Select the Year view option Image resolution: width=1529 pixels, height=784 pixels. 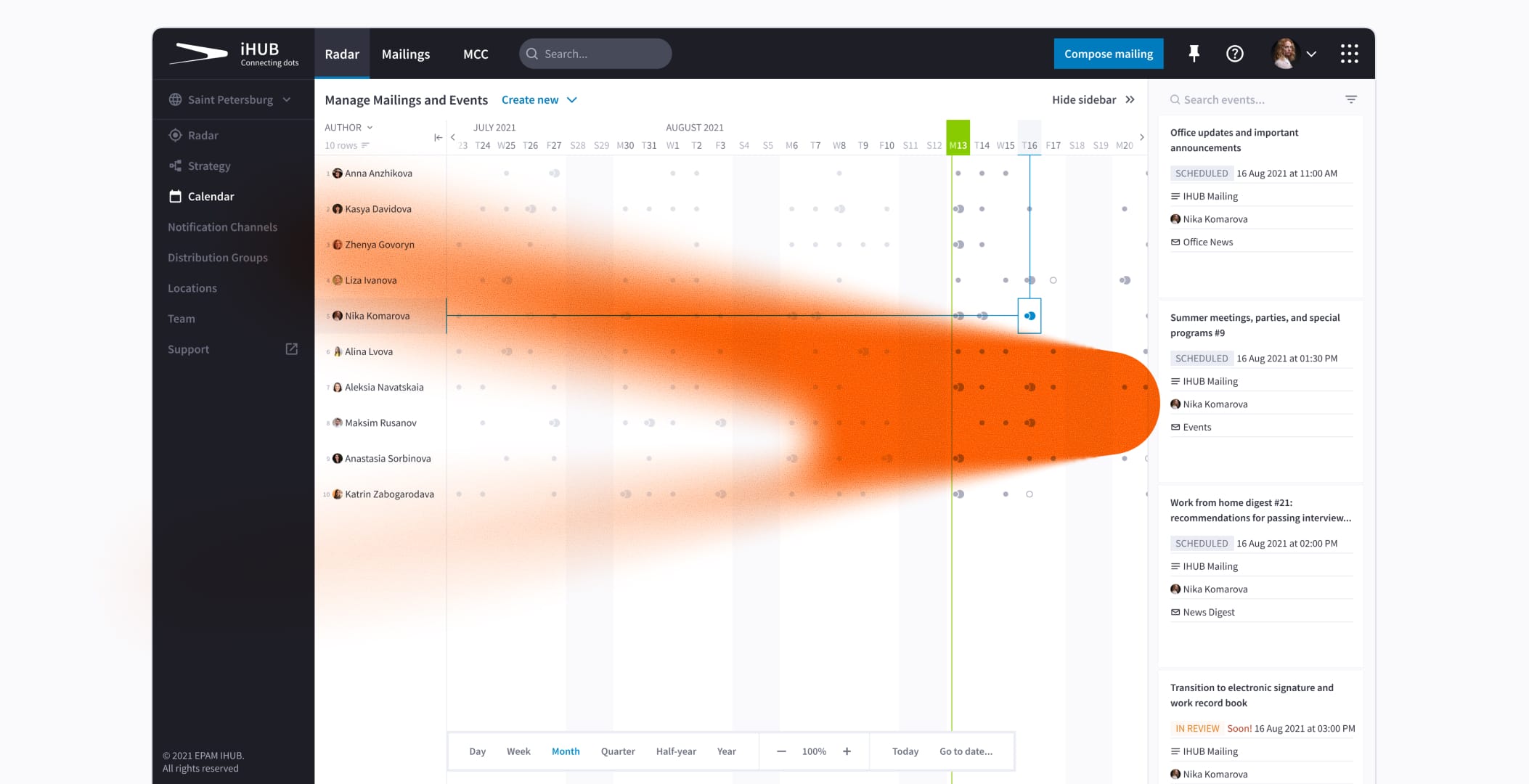coord(726,751)
